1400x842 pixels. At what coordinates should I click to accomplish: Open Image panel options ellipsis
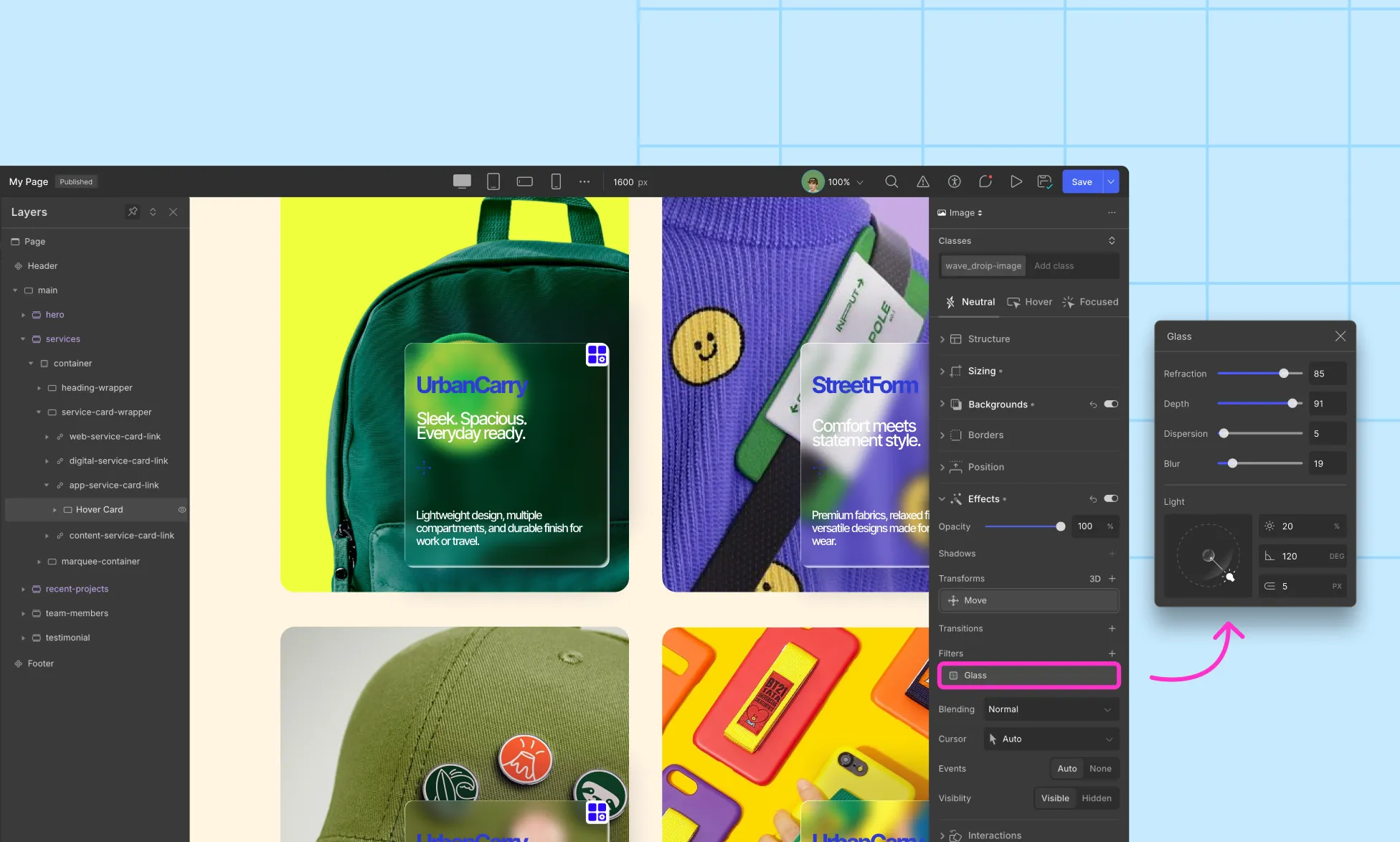1112,212
